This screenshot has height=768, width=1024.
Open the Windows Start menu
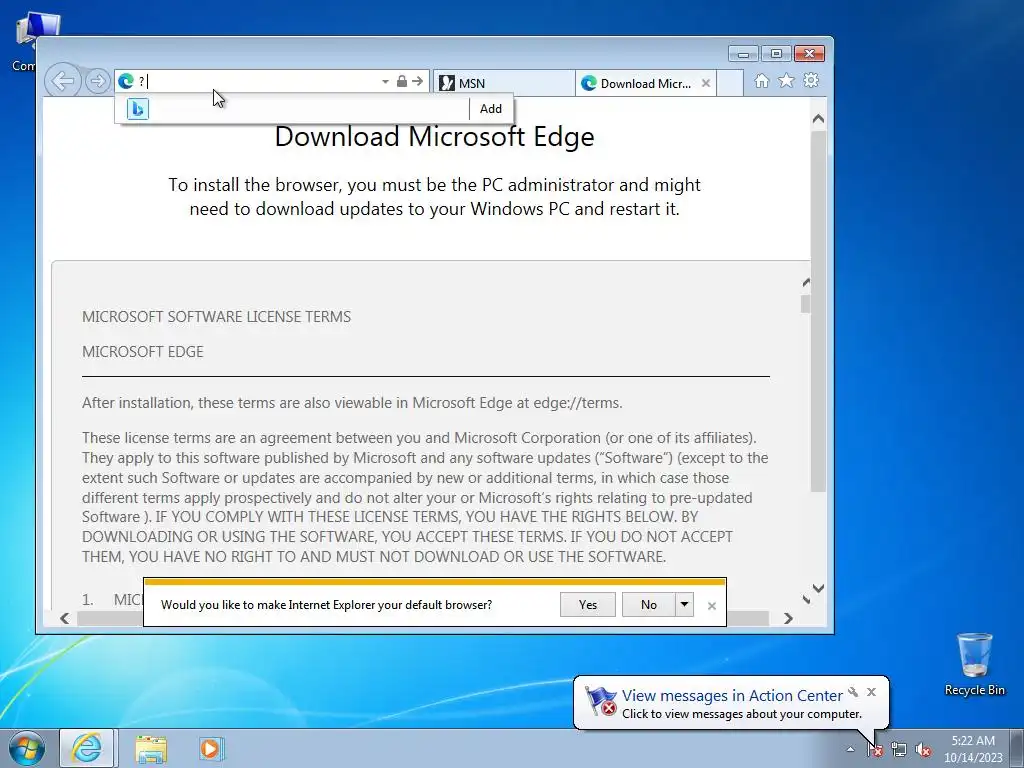(27, 748)
